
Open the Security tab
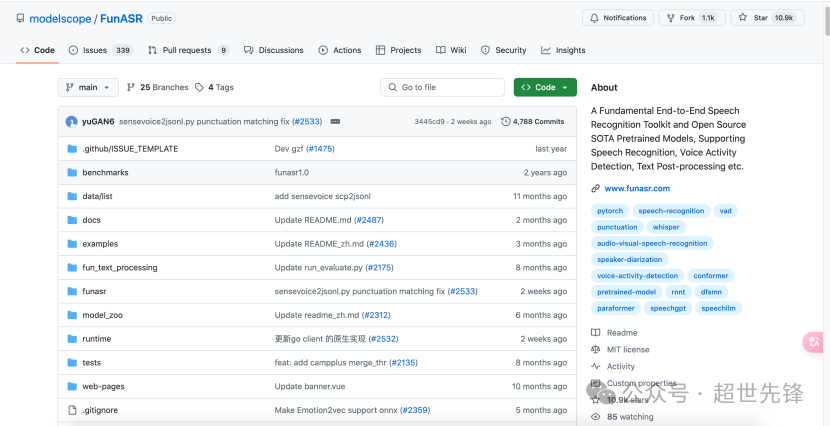coord(503,50)
